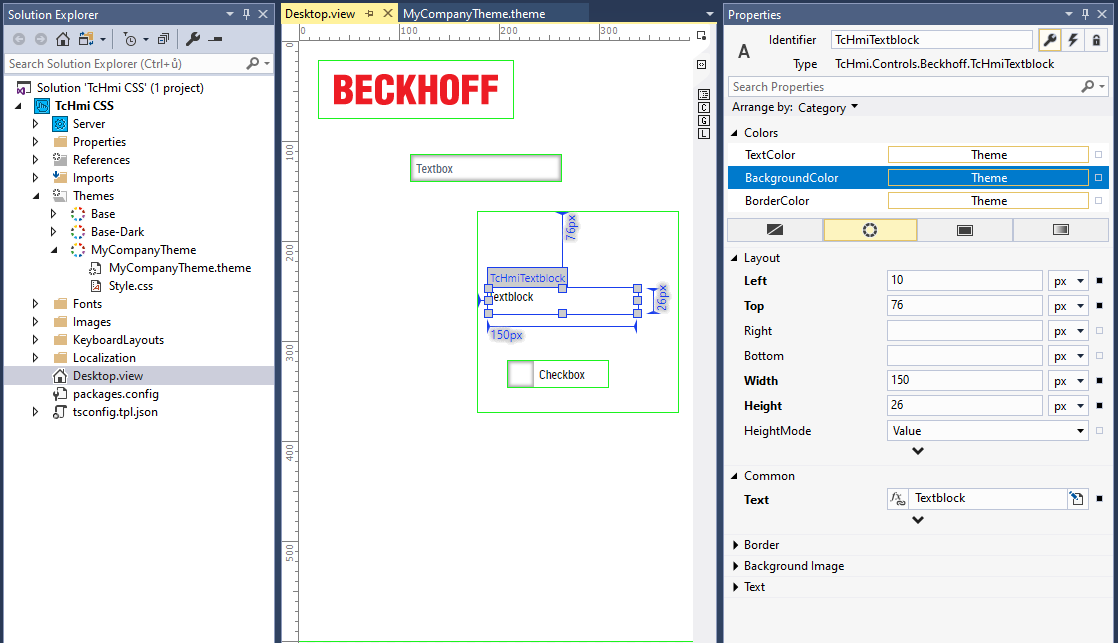
Task: Click the BackgroundColor Theme swatch
Action: coord(988,178)
